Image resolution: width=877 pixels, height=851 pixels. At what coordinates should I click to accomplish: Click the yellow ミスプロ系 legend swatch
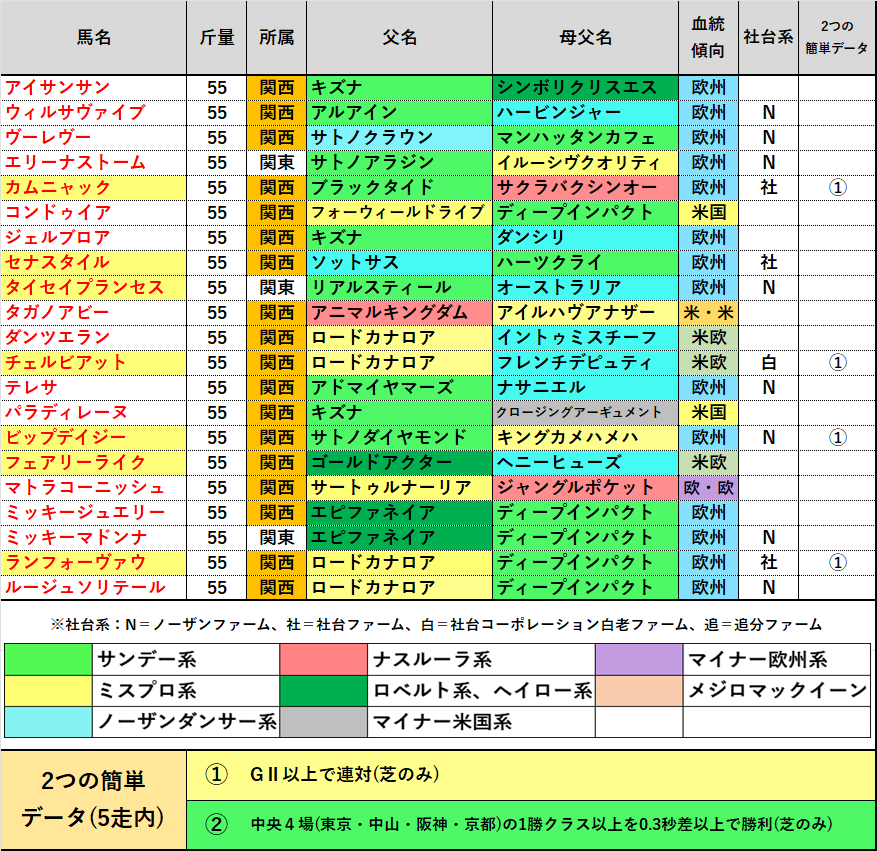(x=48, y=691)
